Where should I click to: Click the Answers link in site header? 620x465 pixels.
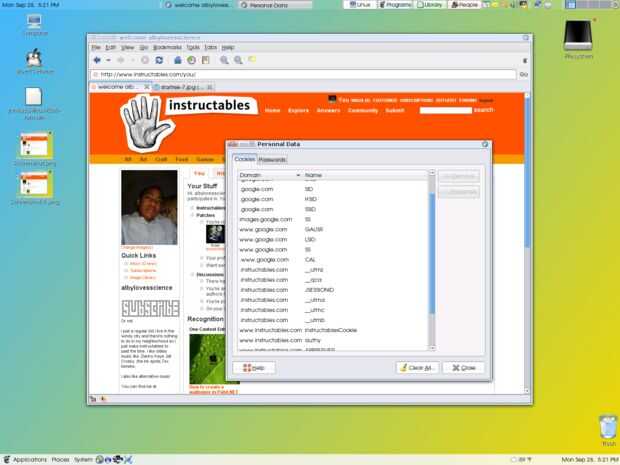[x=328, y=110]
